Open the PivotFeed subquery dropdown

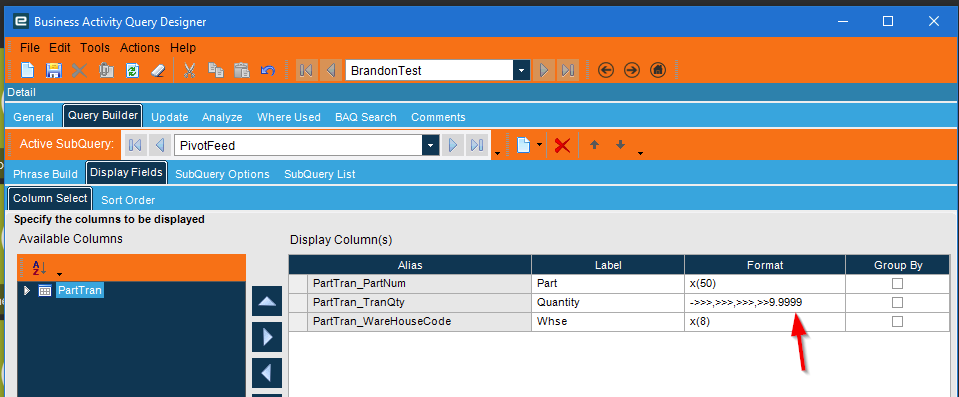pyautogui.click(x=431, y=146)
